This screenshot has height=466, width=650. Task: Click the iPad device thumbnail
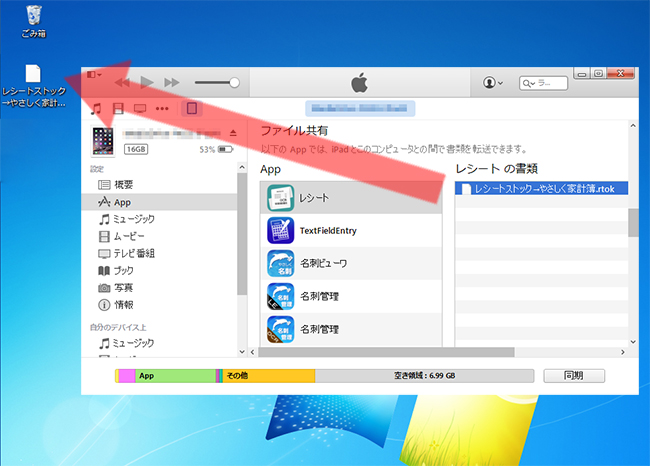pos(102,141)
